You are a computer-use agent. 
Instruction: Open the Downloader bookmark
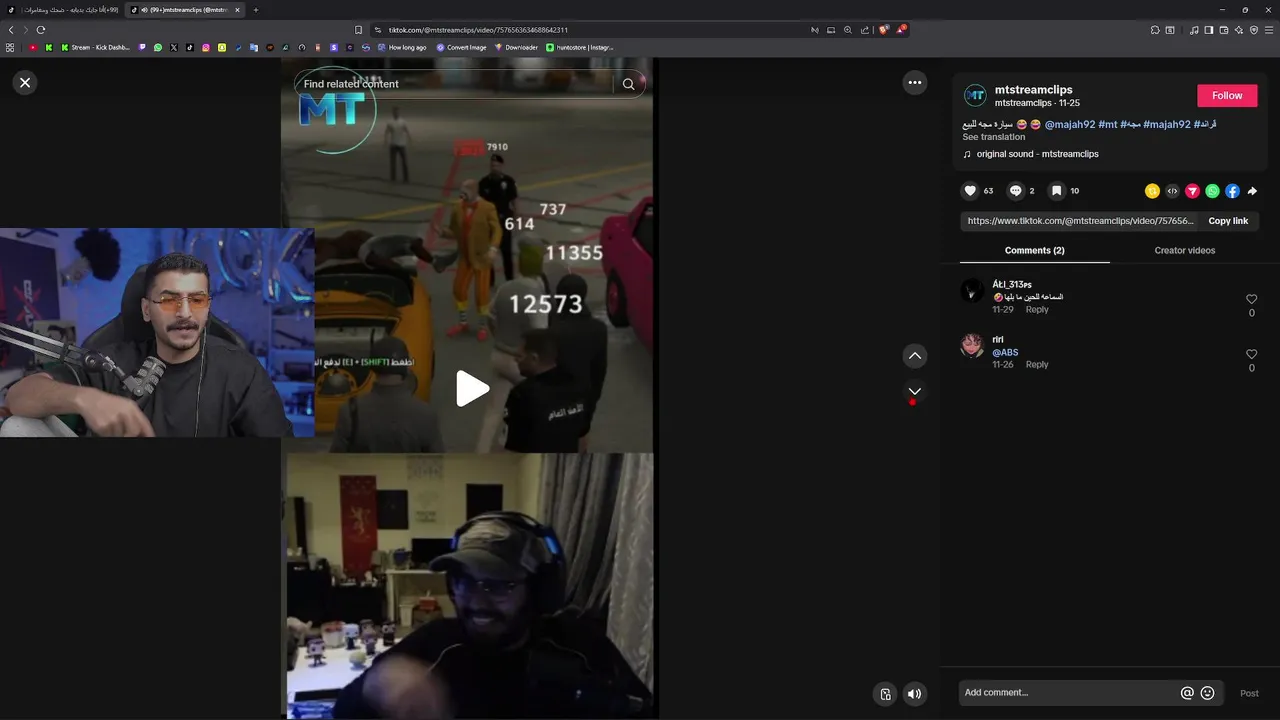coord(516,47)
